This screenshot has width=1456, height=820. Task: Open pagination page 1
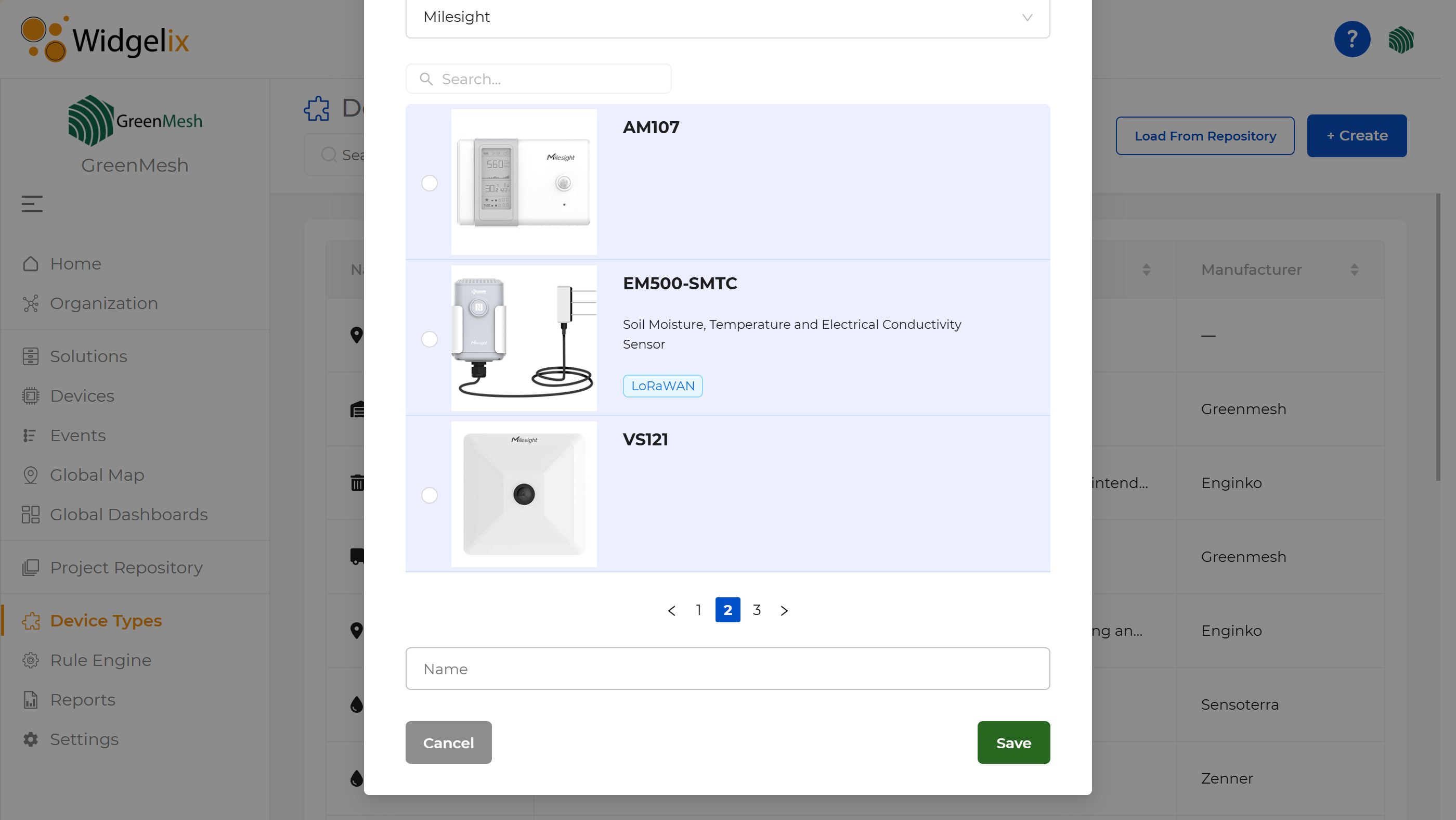tap(698, 610)
